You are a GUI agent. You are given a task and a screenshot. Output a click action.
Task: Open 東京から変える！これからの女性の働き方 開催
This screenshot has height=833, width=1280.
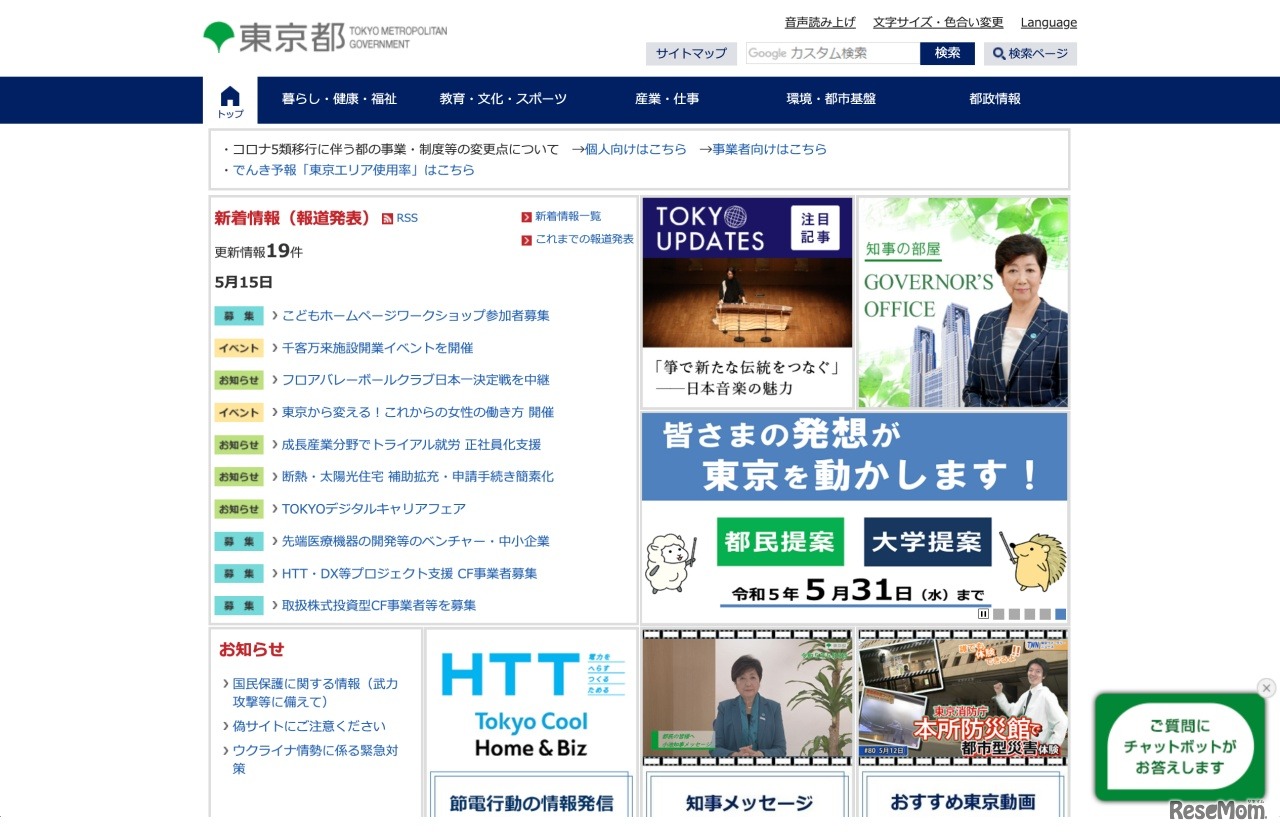[418, 412]
